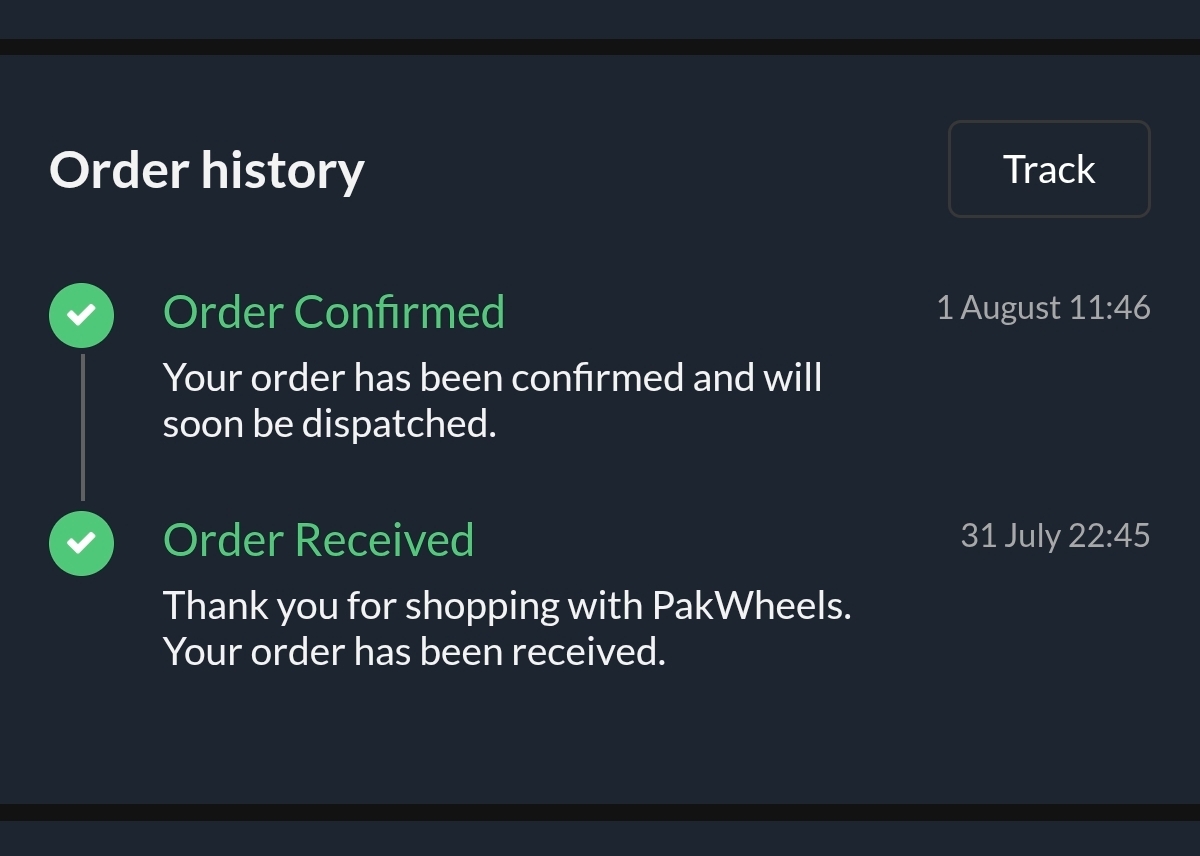Click the 'soon be dispatched' text line

(x=330, y=424)
